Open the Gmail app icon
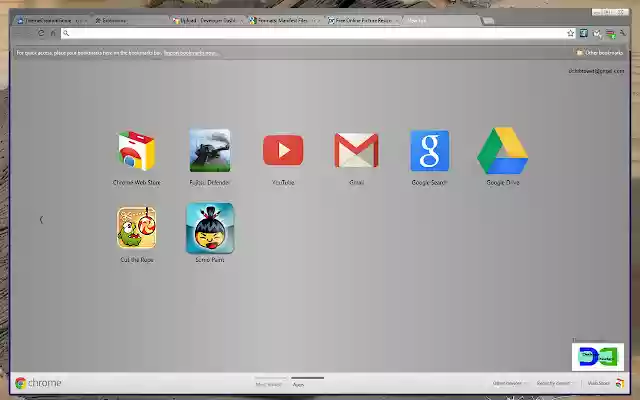Image resolution: width=640 pixels, height=400 pixels. click(356, 150)
